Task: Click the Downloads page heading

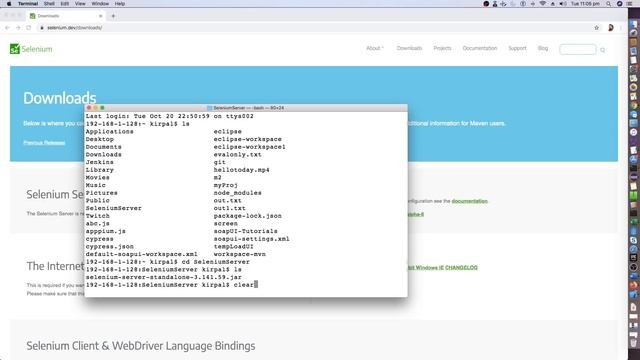Action: [x=60, y=98]
